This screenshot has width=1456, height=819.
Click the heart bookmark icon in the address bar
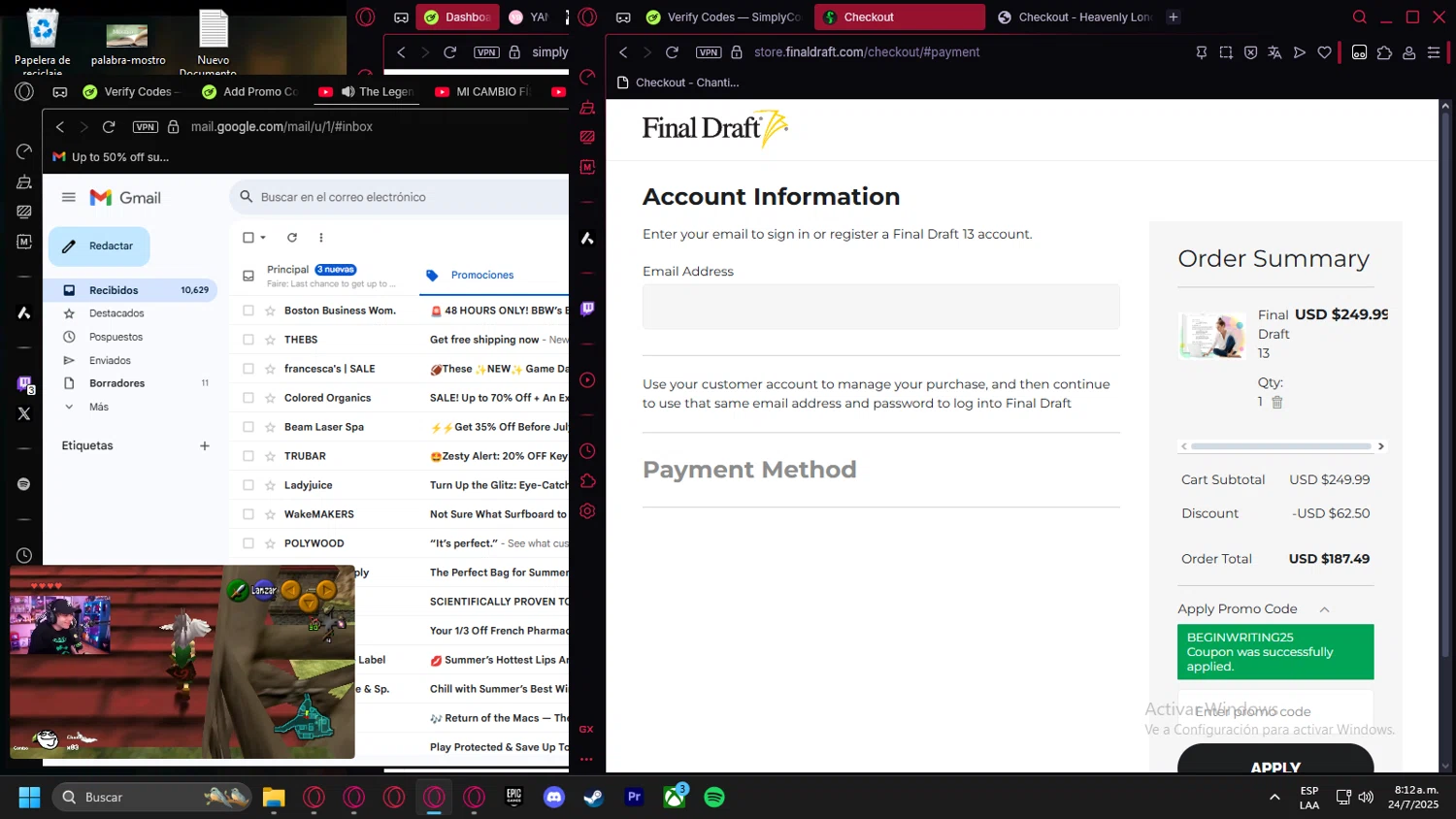tap(1324, 52)
